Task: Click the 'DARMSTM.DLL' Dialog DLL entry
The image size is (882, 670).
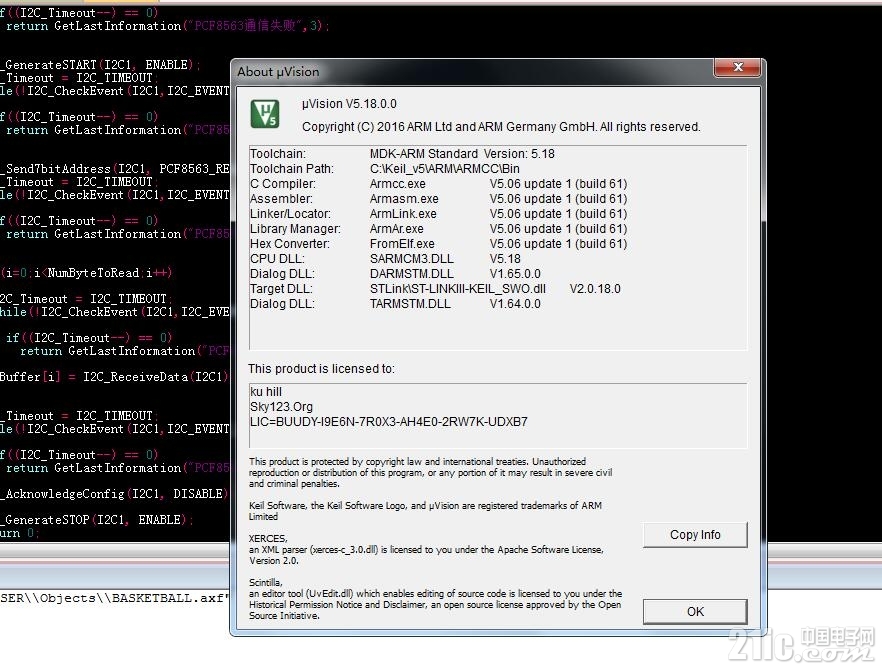Action: point(411,274)
